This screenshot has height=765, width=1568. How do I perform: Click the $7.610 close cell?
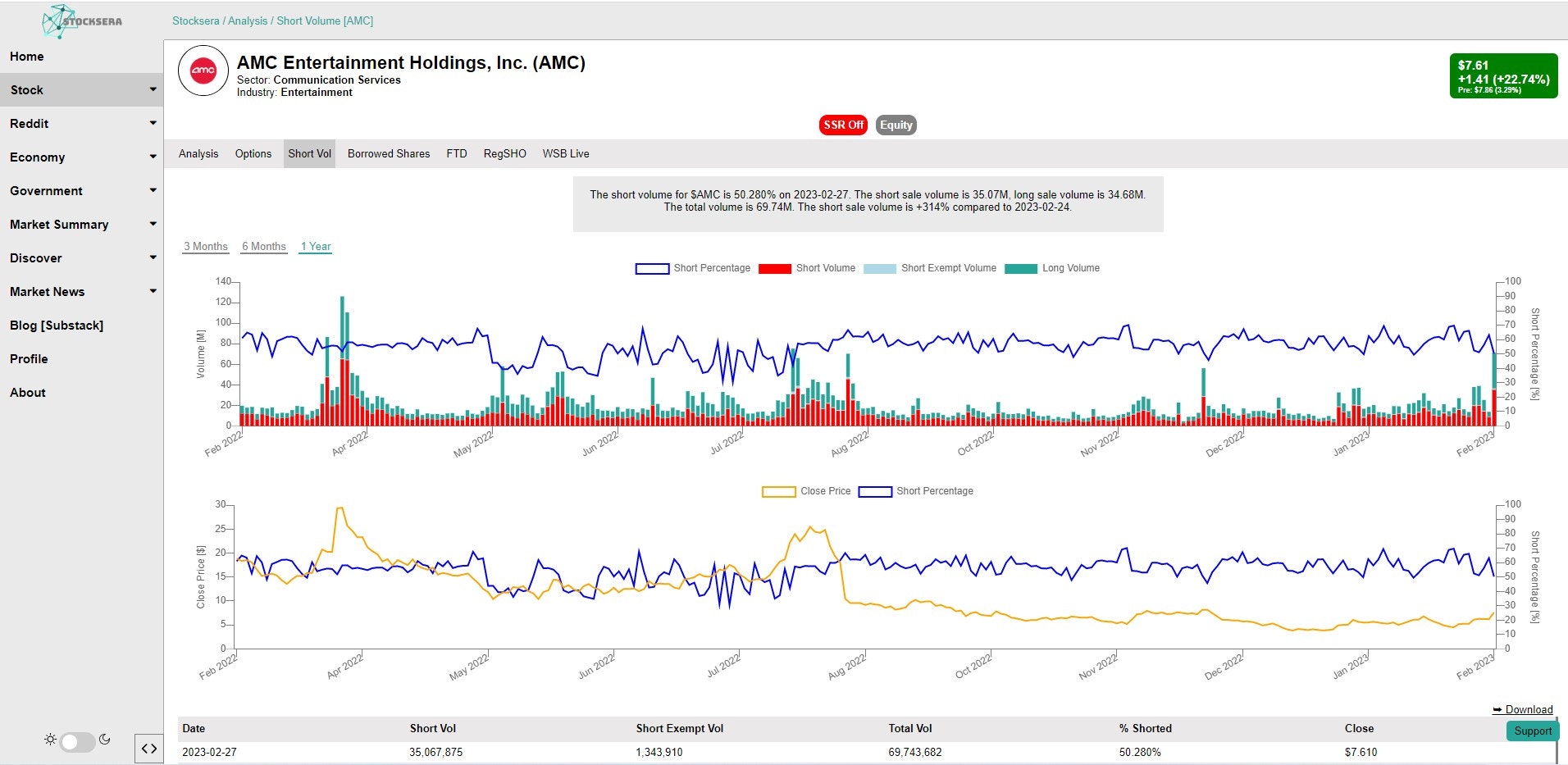[1361, 752]
